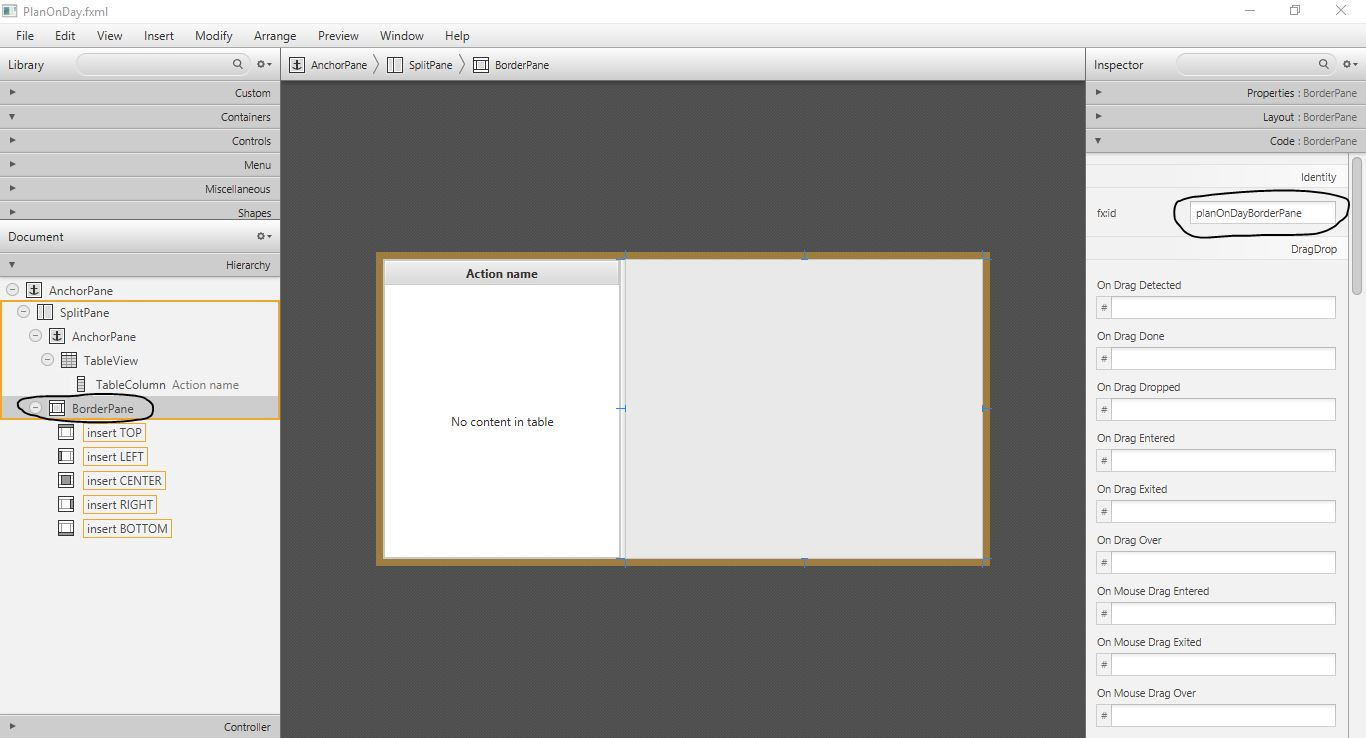Collapse Code : BorderPane inspector section

pos(1226,140)
